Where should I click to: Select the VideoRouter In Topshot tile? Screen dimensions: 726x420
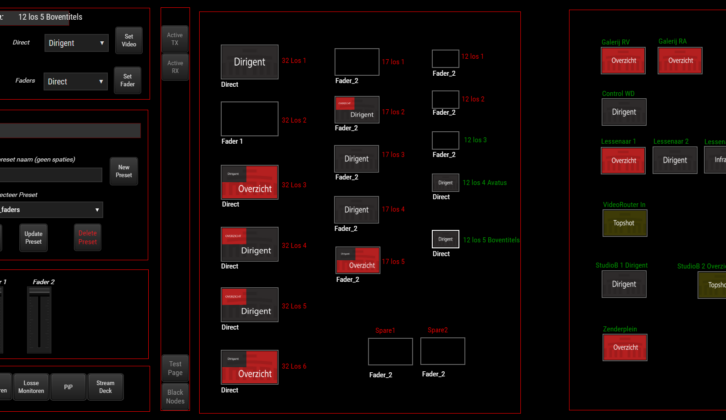(x=624, y=223)
